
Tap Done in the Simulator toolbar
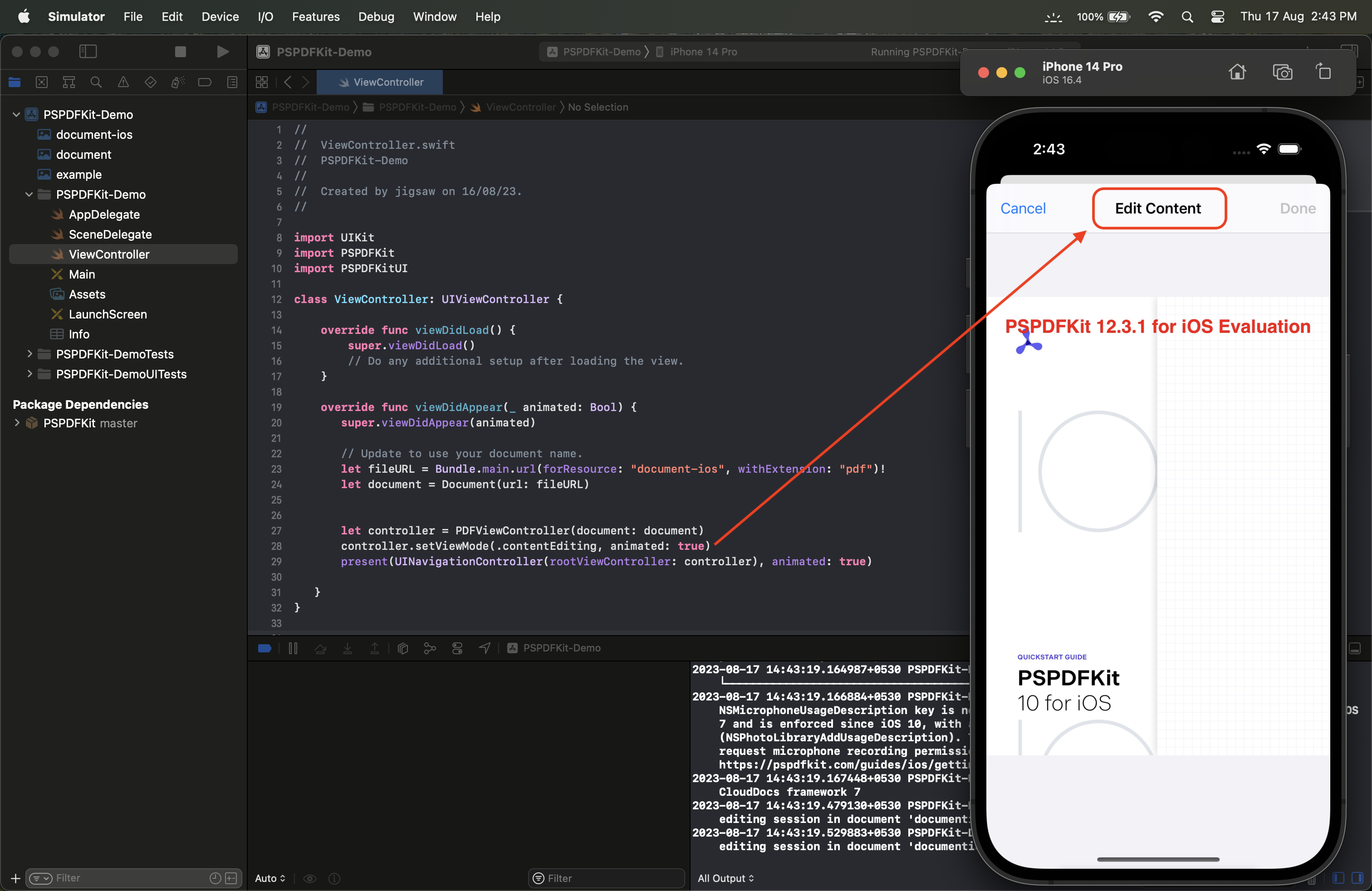[x=1297, y=208]
